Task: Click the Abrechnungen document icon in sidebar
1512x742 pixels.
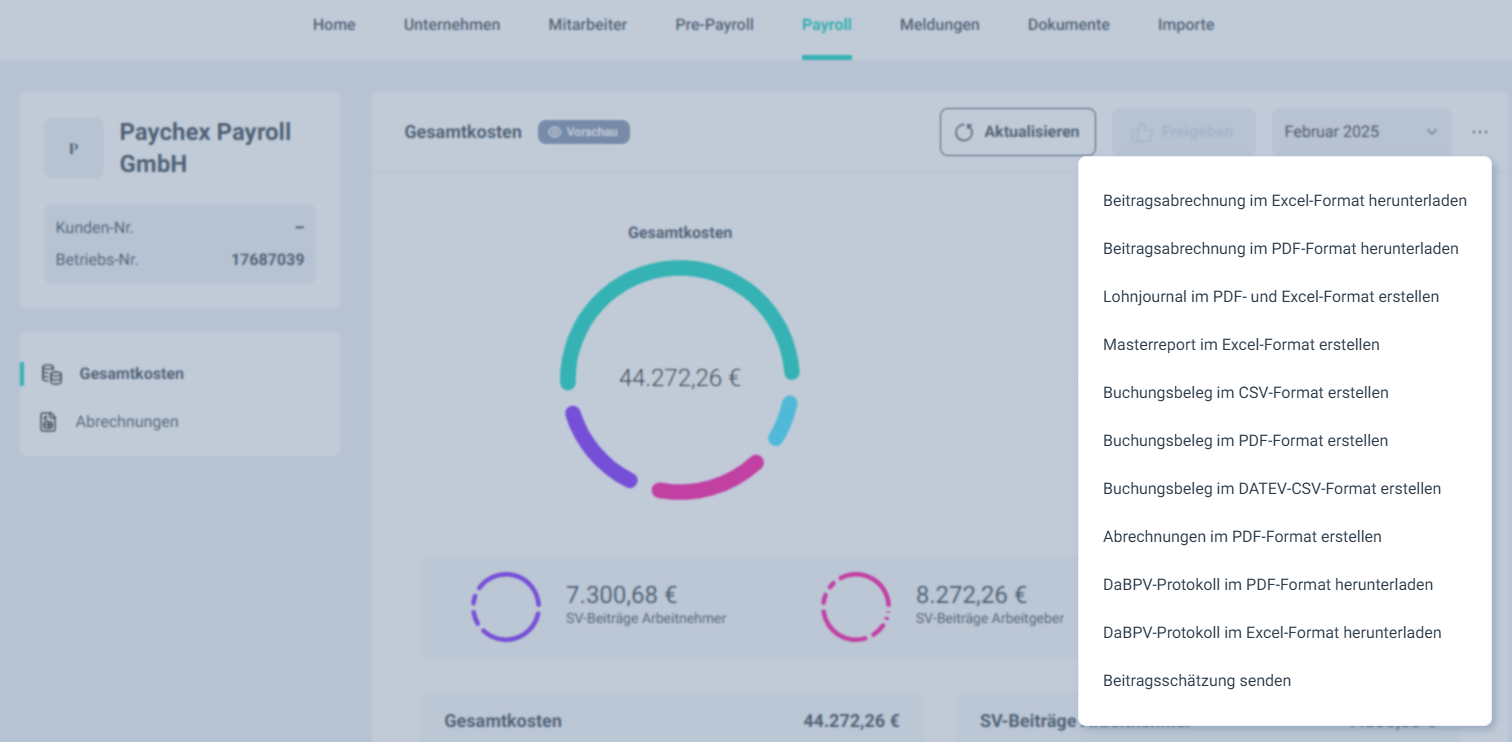Action: point(48,422)
